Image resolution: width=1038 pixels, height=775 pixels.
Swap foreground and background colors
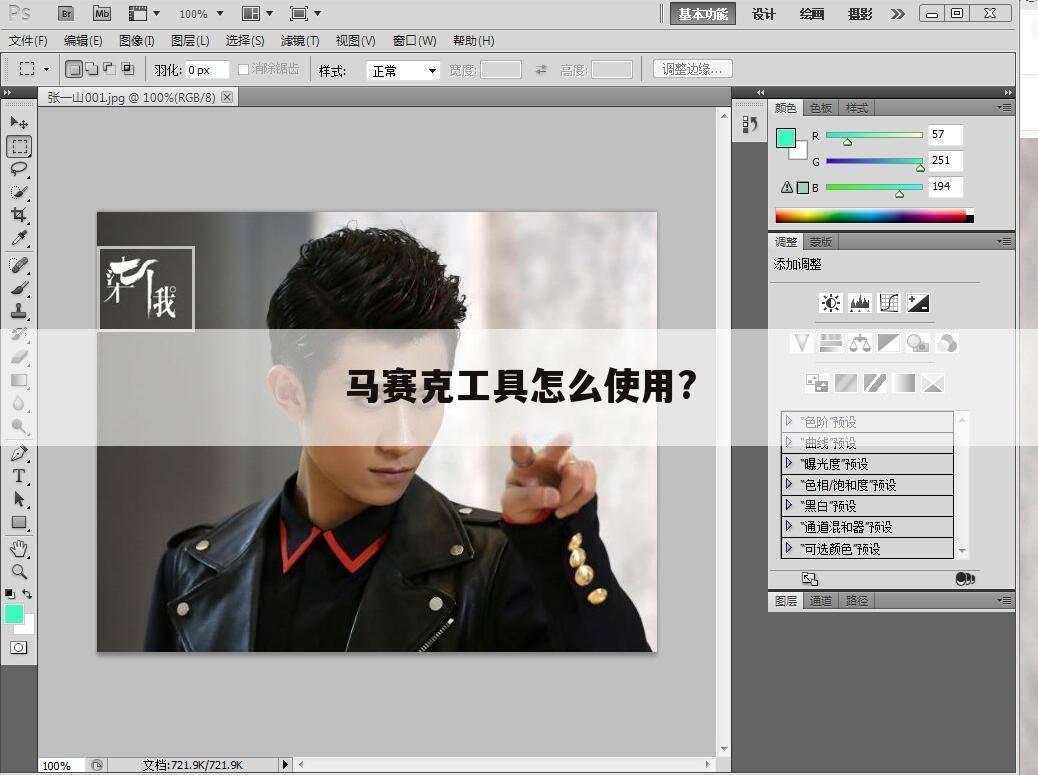click(x=27, y=594)
